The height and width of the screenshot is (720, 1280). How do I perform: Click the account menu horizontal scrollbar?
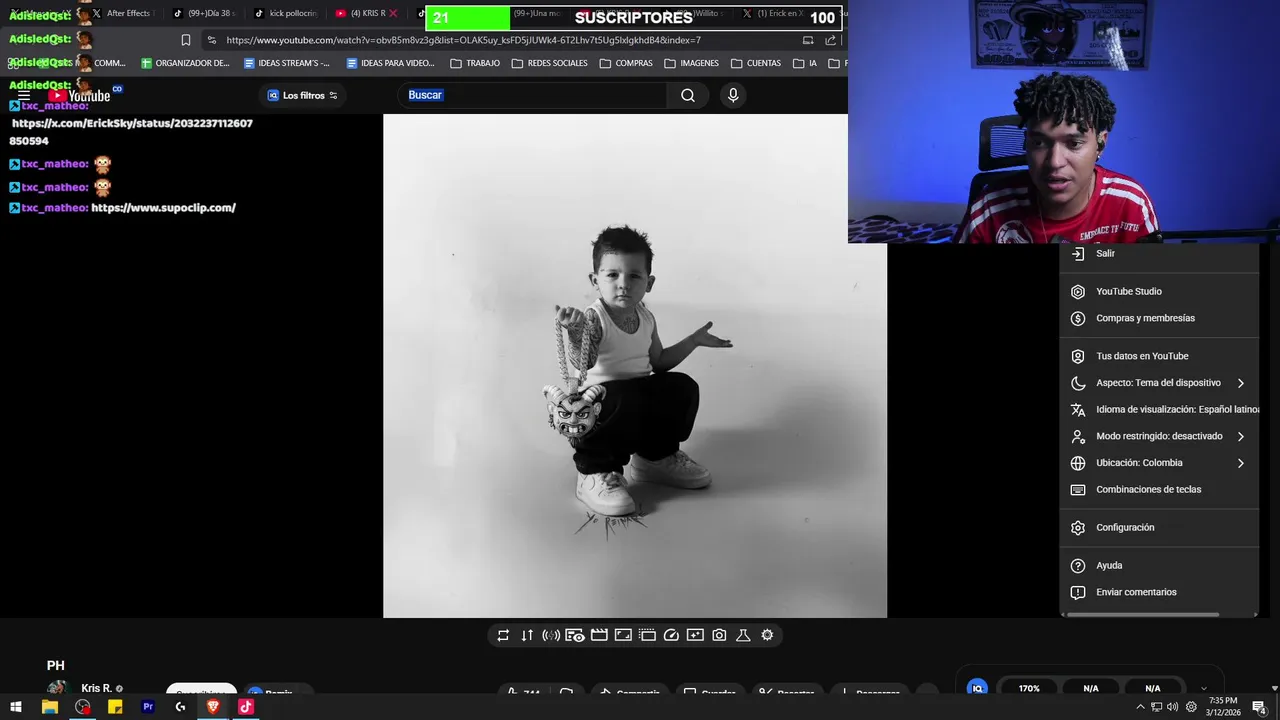click(1143, 614)
